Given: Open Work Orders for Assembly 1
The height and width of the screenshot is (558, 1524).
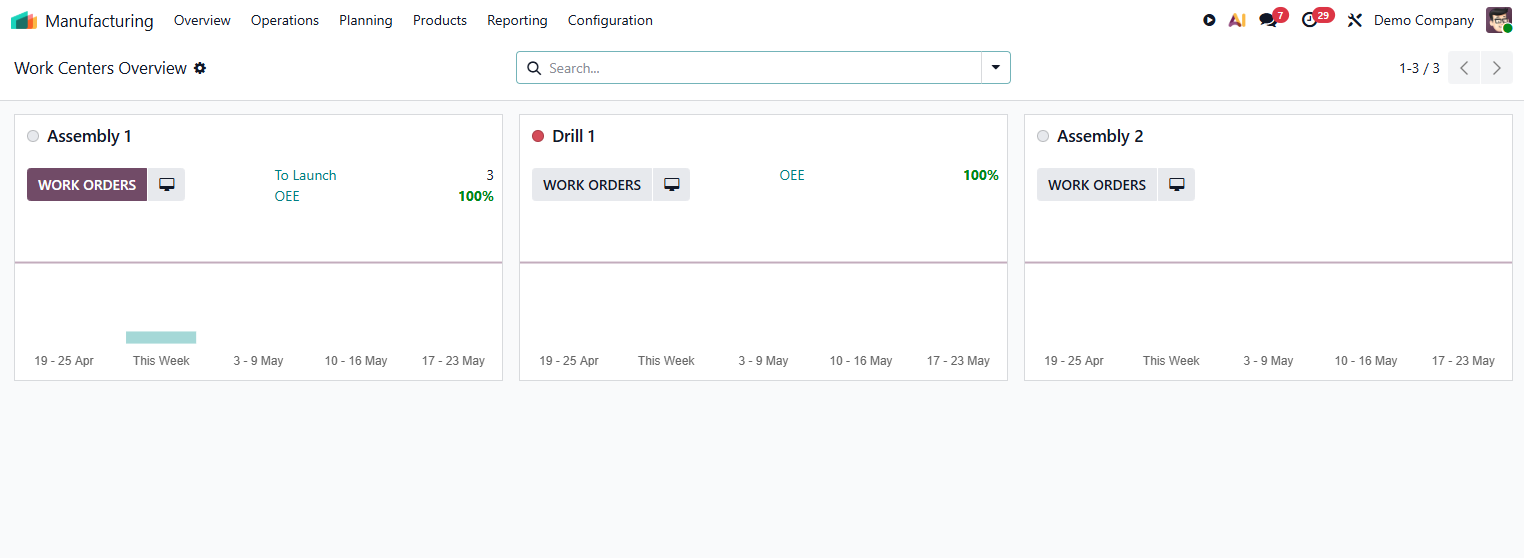Looking at the screenshot, I should tap(87, 185).
